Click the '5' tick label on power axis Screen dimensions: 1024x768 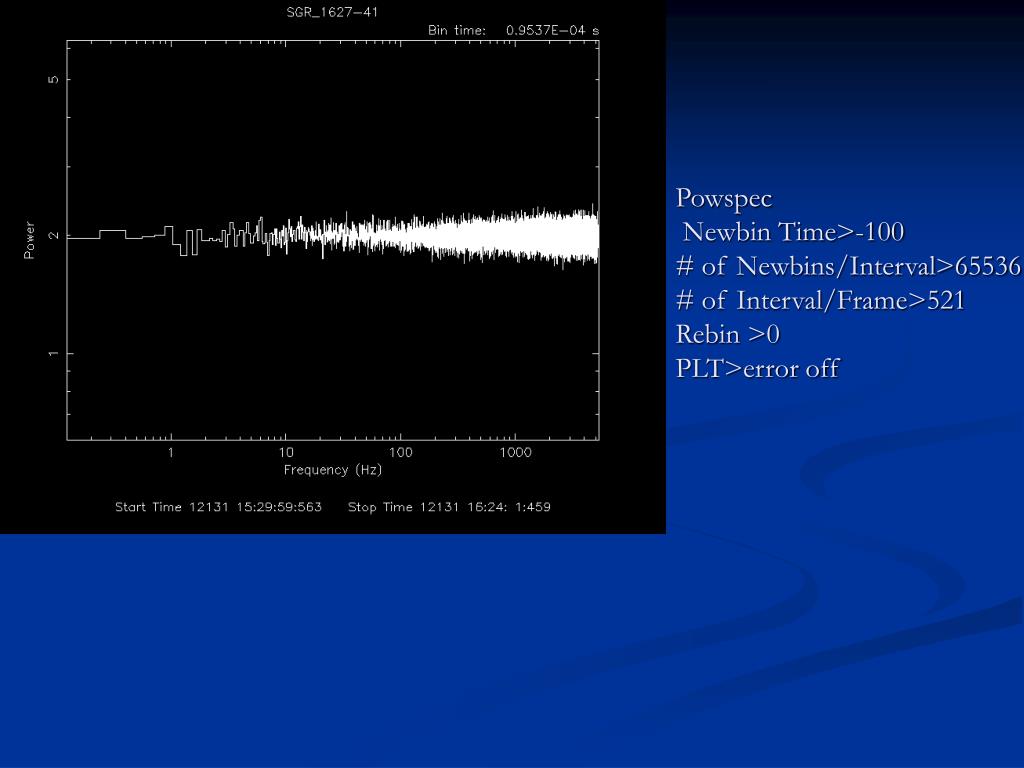pos(54,80)
